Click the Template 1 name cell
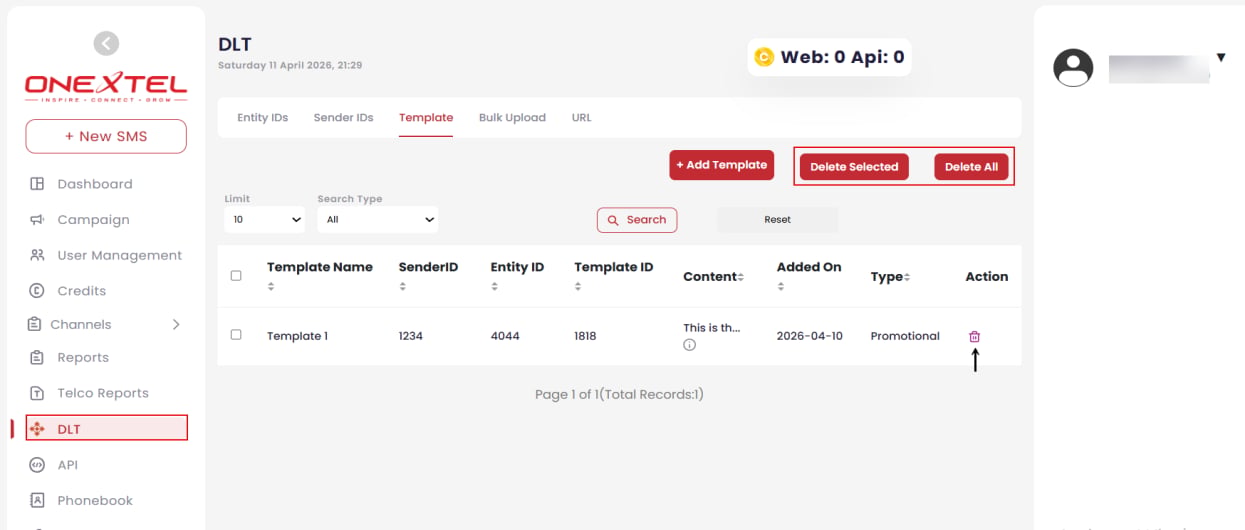 click(298, 336)
